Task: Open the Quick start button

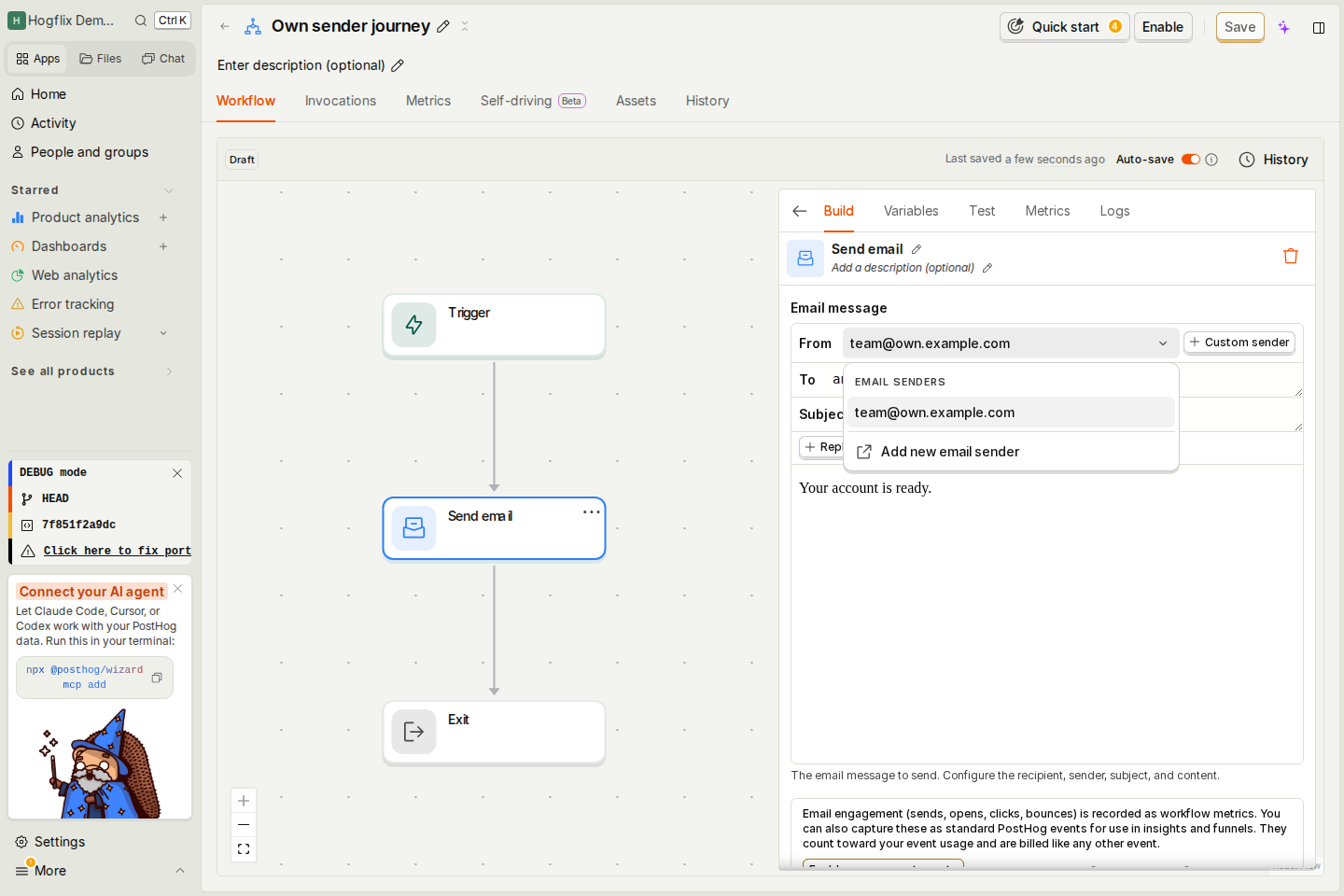Action: [x=1065, y=27]
